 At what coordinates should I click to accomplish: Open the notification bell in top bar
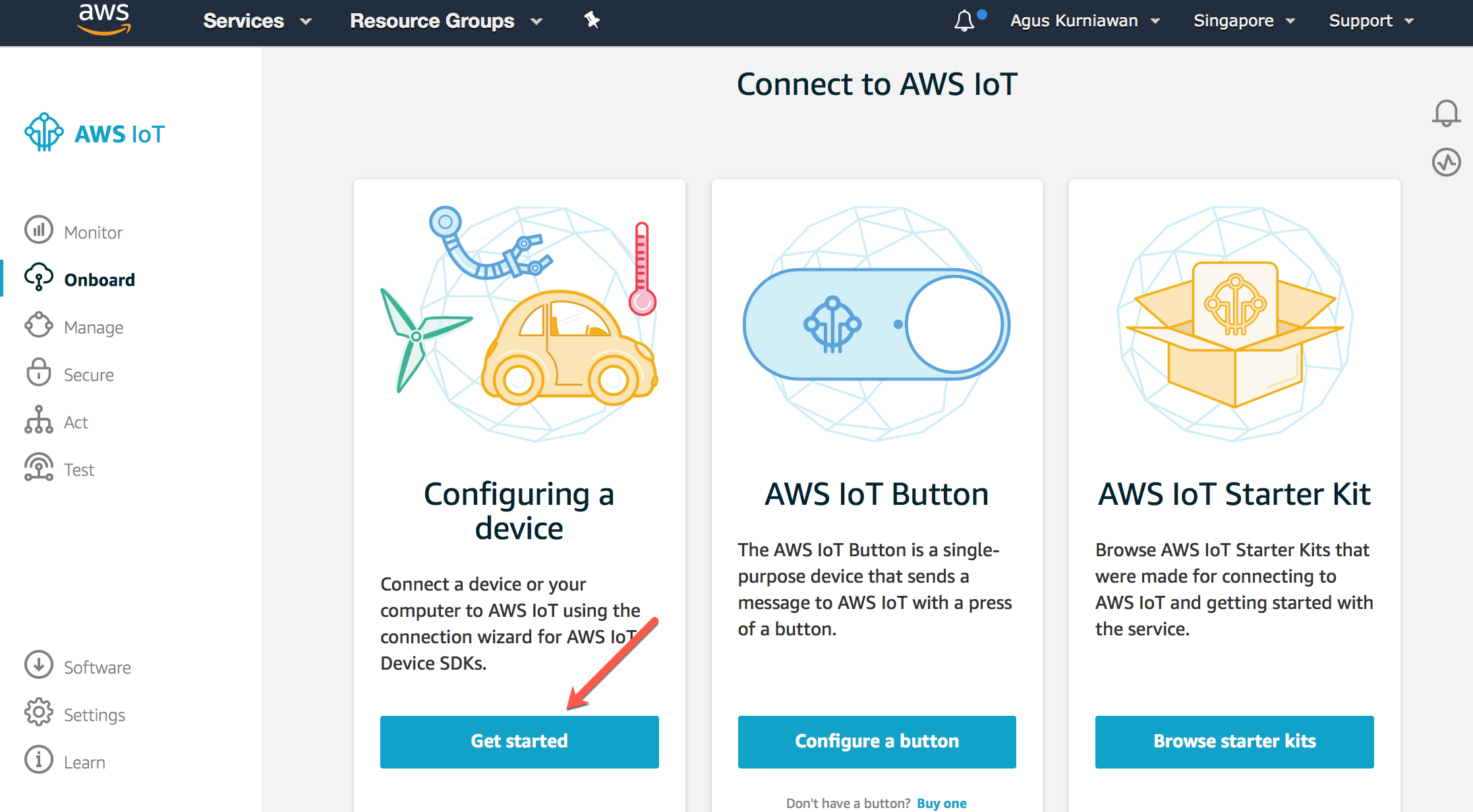click(964, 20)
